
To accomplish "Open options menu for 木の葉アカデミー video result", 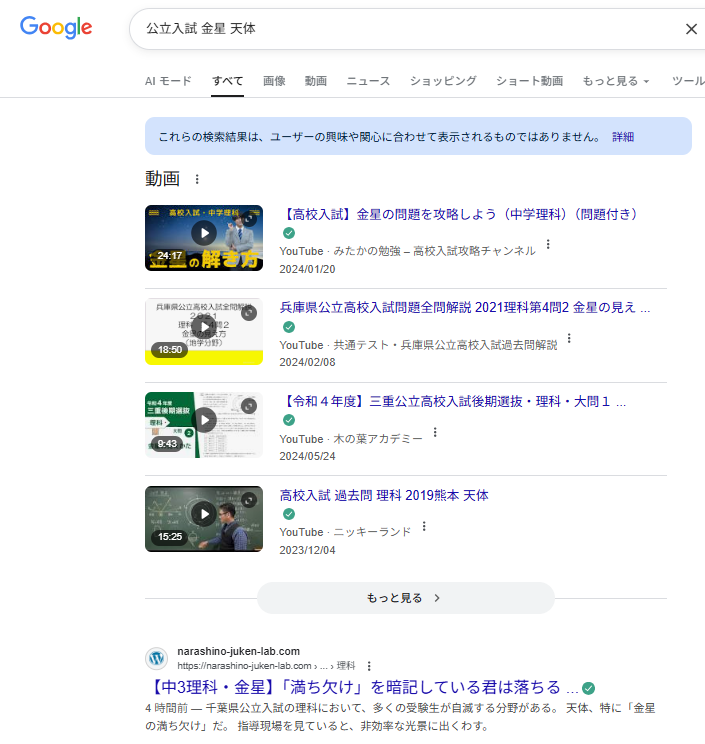I will 435,432.
